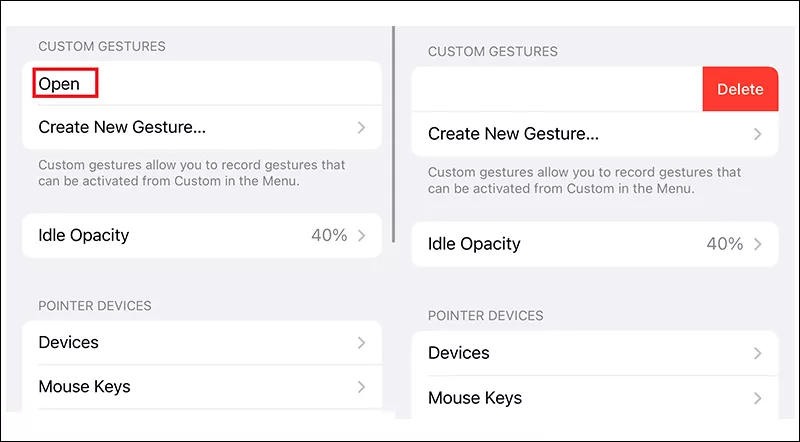Click the Devices row chevron, right panel

click(x=758, y=353)
